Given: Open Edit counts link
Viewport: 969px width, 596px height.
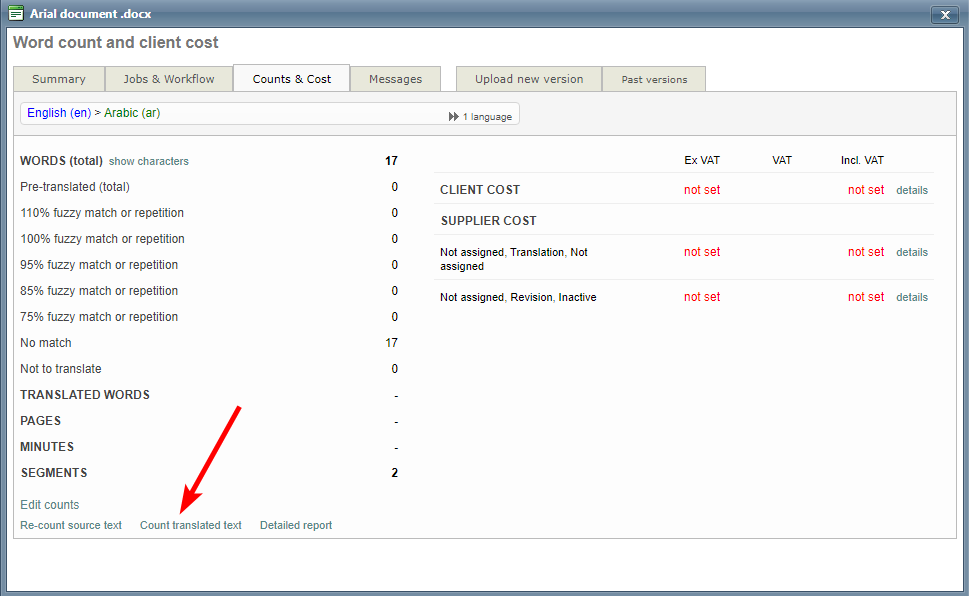Looking at the screenshot, I should coord(50,505).
